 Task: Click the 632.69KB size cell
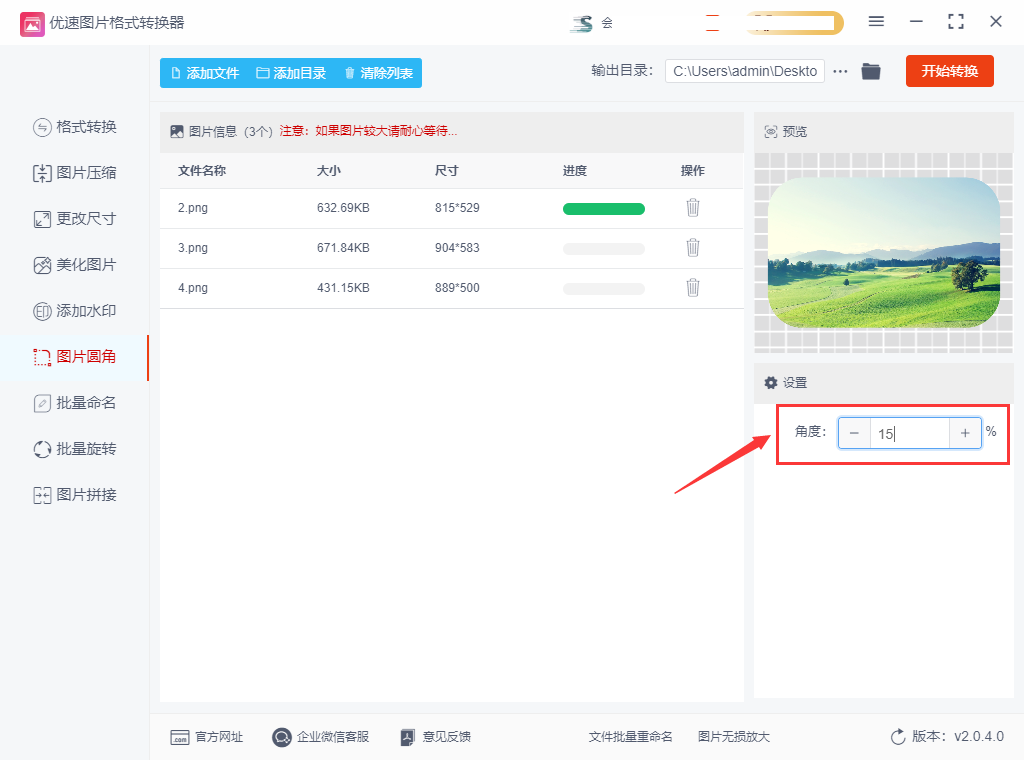(x=343, y=208)
